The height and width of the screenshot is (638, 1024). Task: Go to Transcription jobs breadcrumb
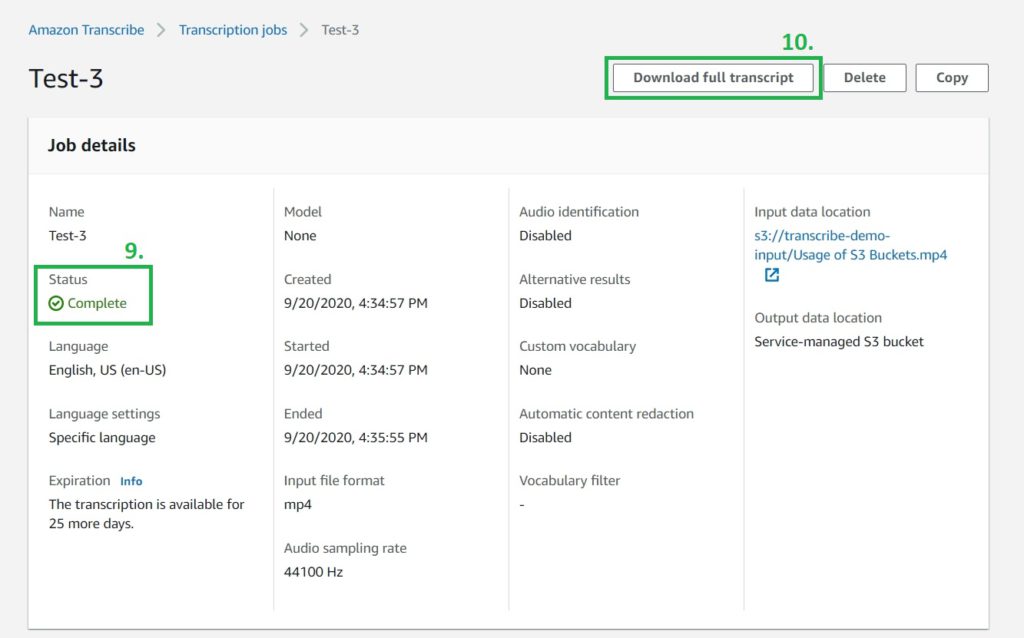coord(233,30)
